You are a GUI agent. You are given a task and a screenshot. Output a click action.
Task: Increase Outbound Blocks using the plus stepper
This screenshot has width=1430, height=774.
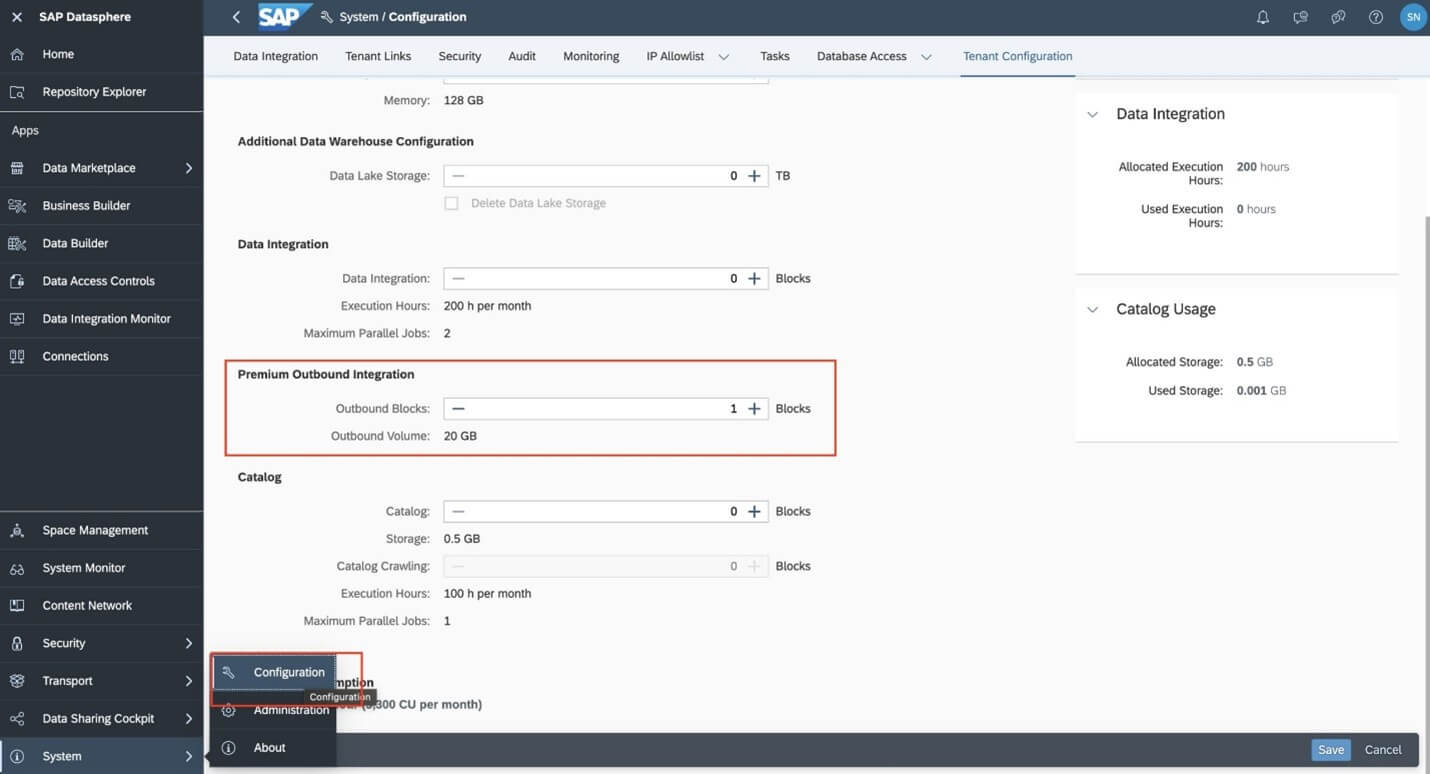click(755, 408)
